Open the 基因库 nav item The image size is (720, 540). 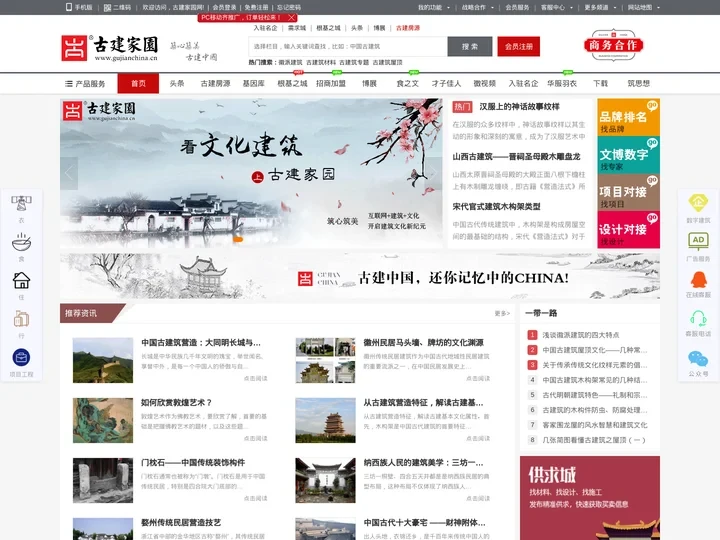(253, 84)
